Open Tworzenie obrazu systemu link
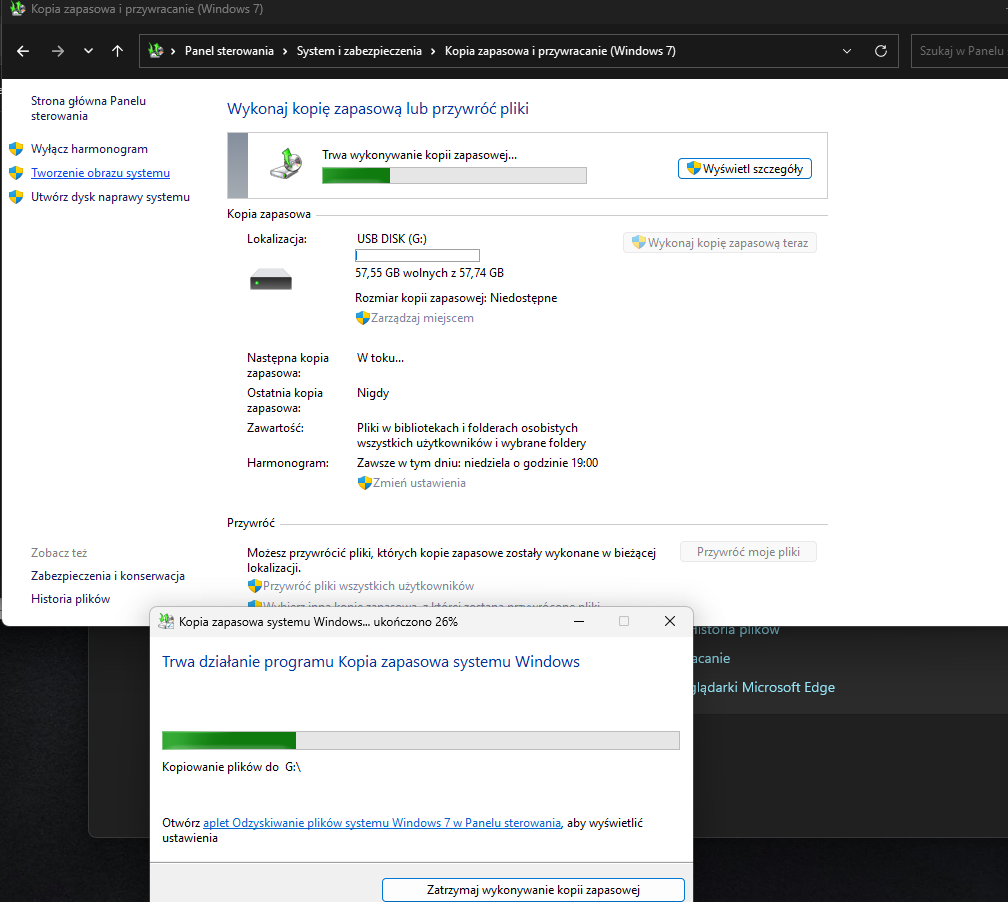Screen dimensions: 1008x902 100,173
